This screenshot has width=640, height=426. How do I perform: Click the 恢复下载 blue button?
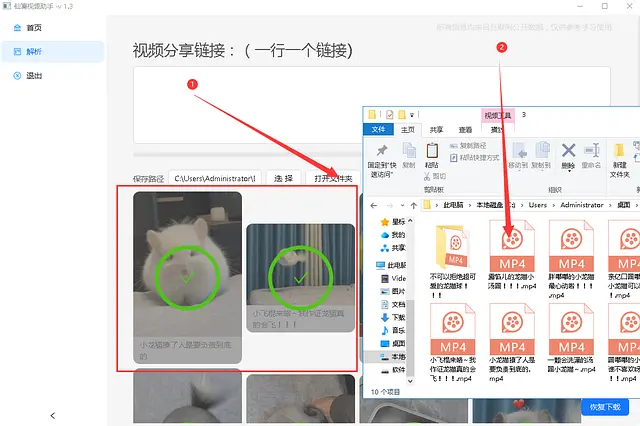click(605, 407)
